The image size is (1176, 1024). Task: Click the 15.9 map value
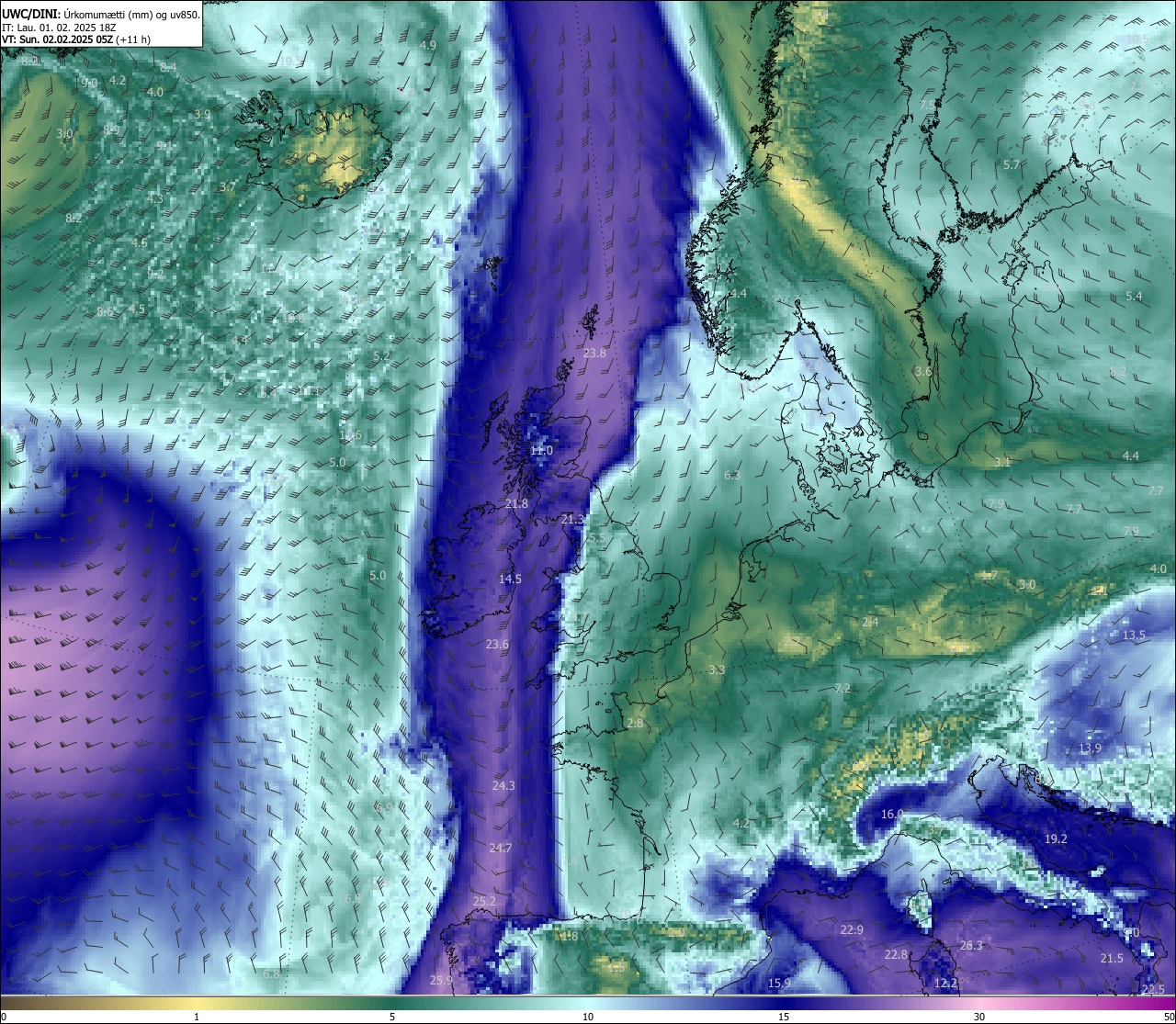tap(778, 984)
